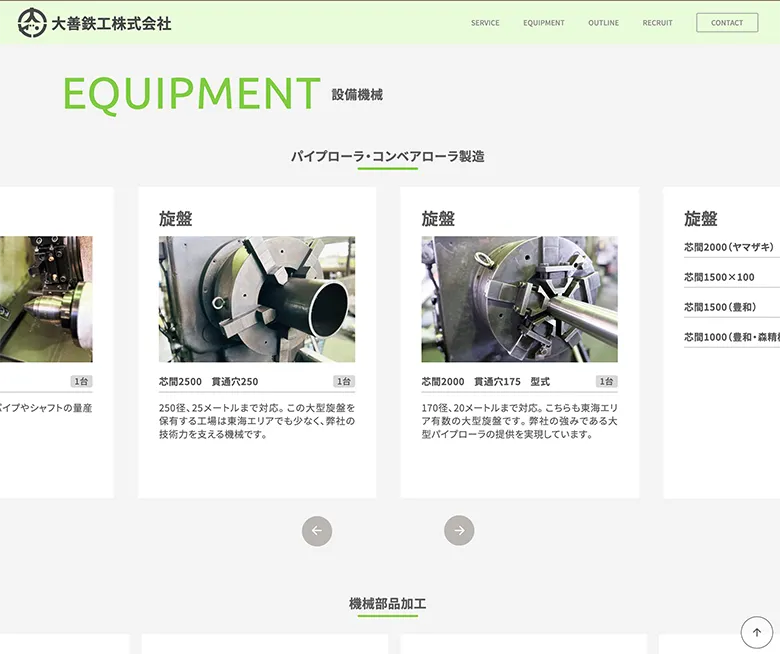The width and height of the screenshot is (780, 654).
Task: Click the CONTACT button
Action: click(x=727, y=23)
